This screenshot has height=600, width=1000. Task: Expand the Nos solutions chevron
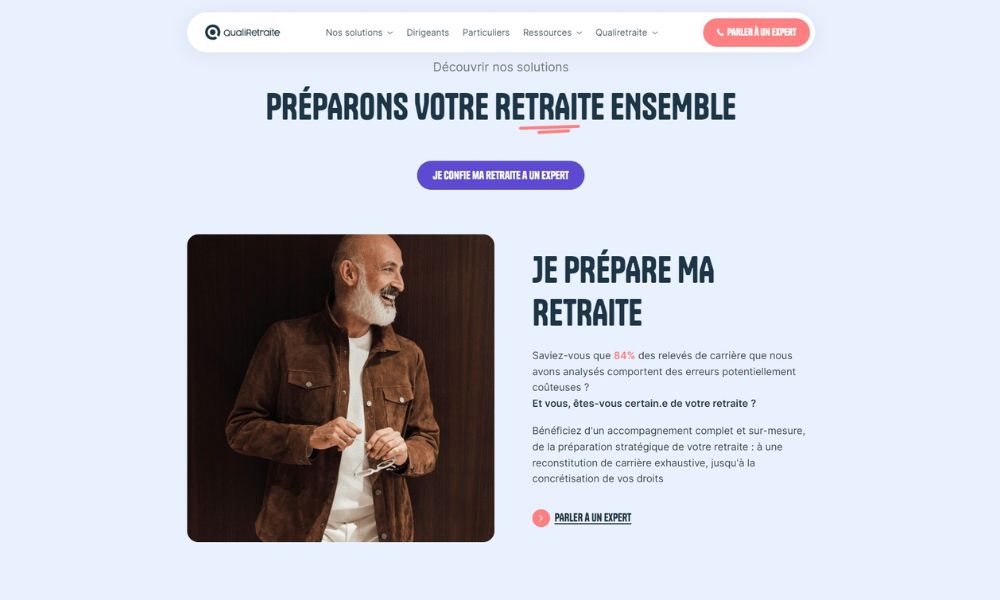click(x=390, y=33)
